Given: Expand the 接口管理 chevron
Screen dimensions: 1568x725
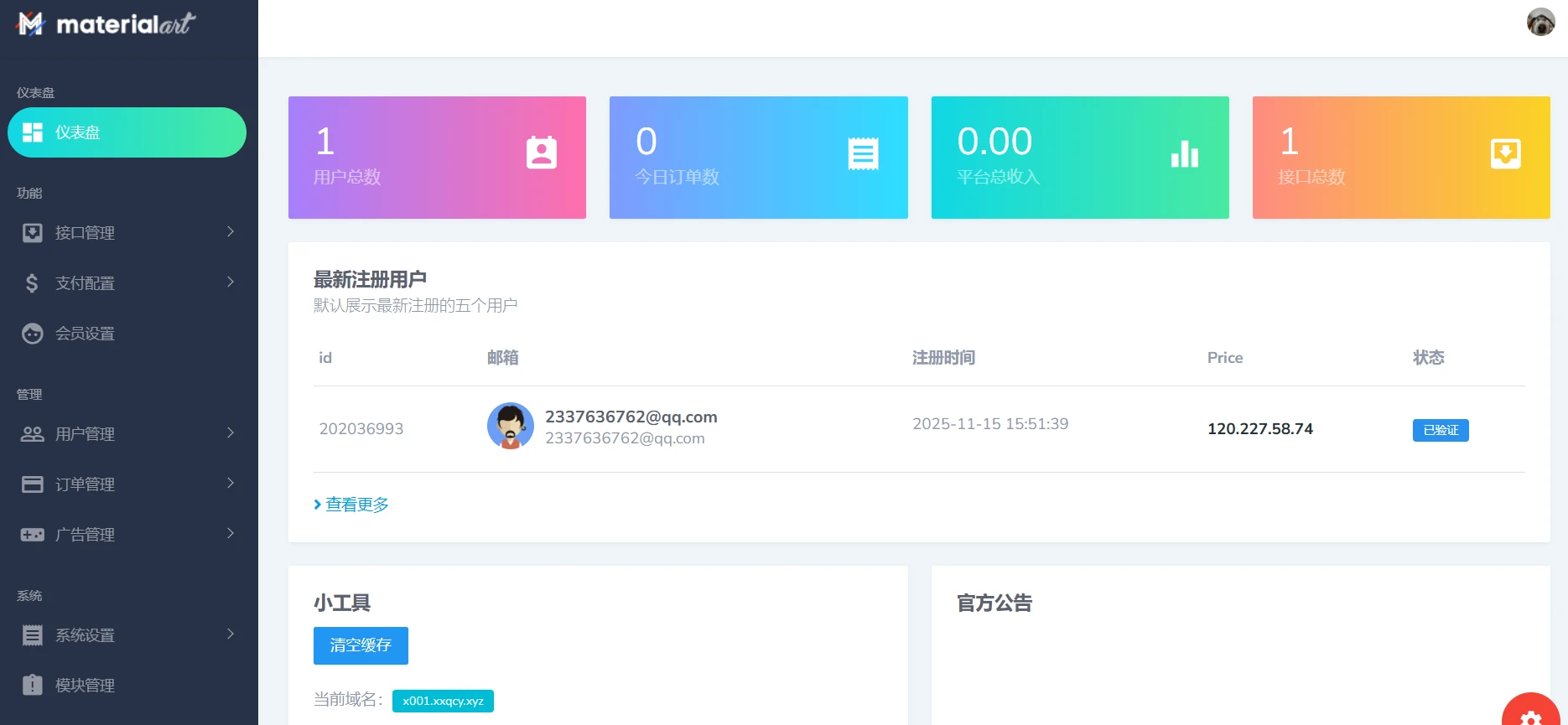Looking at the screenshot, I should point(231,231).
